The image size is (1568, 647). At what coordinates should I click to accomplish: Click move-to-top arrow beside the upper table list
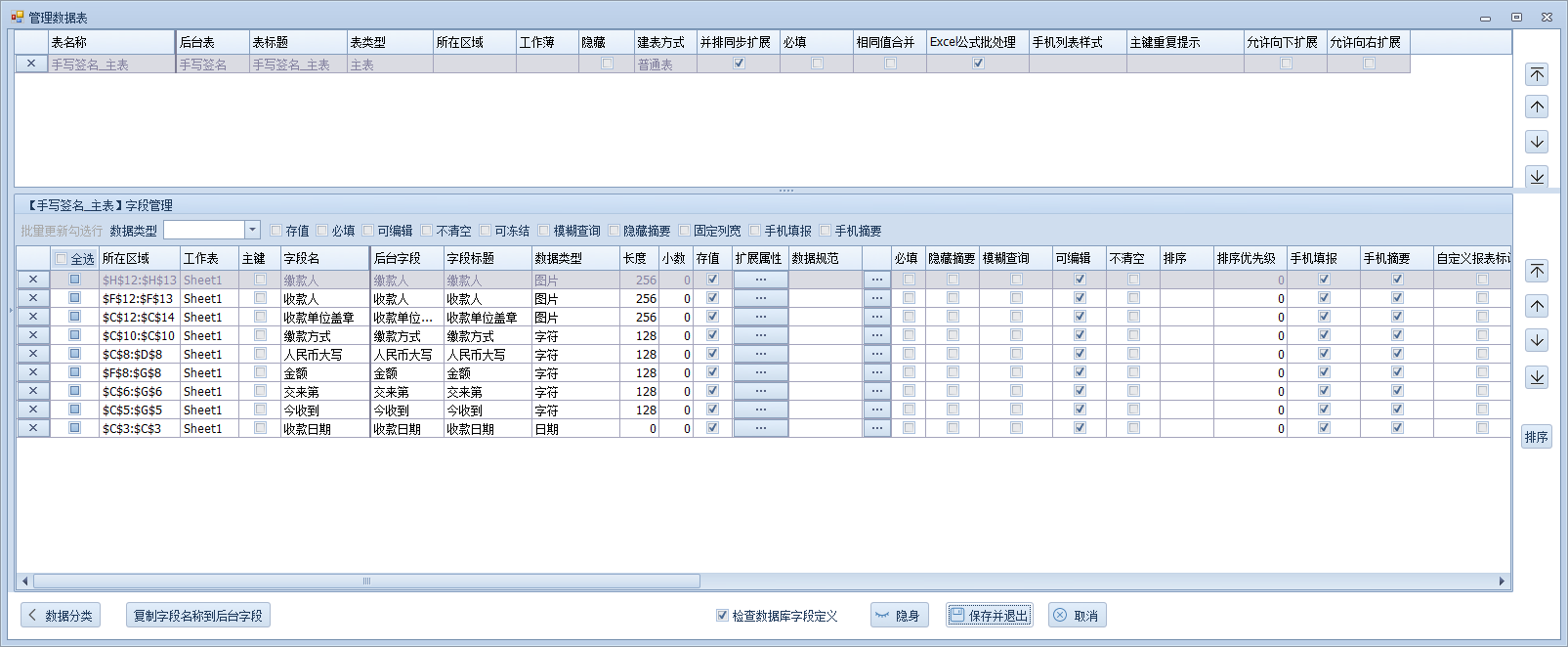point(1537,74)
